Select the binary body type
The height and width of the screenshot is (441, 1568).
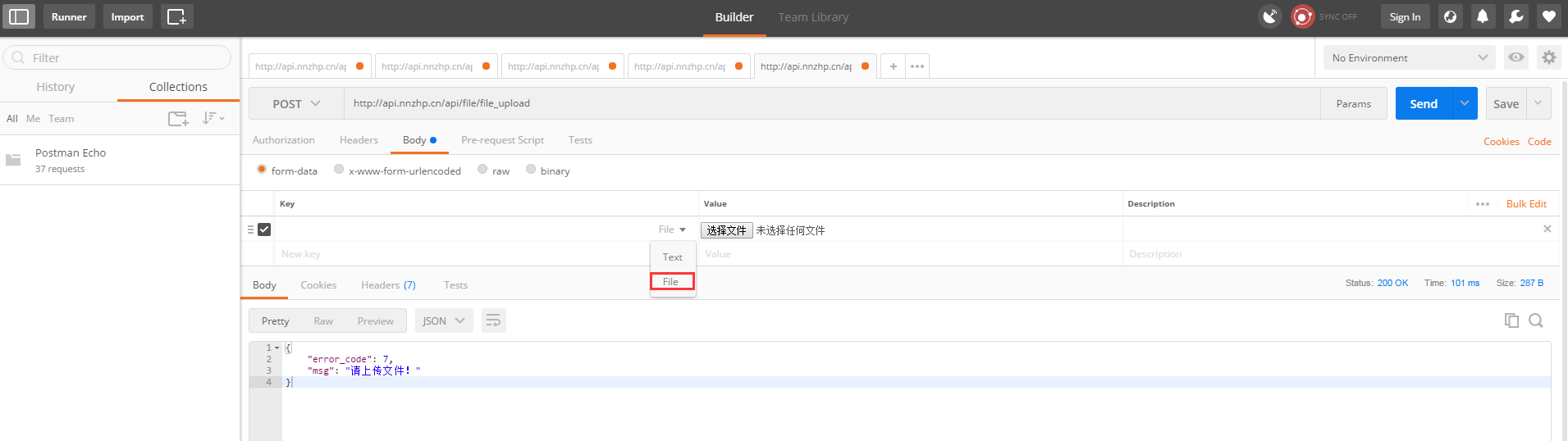(531, 169)
